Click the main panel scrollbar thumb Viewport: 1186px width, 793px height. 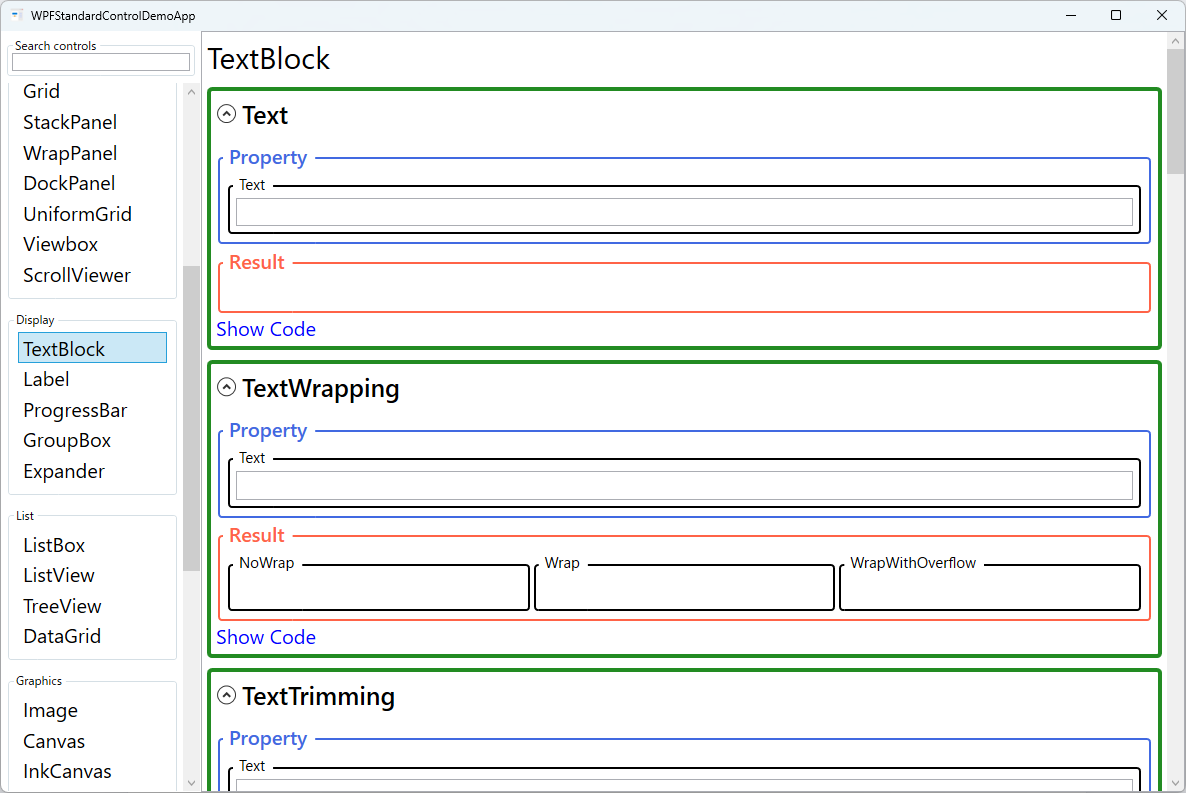pyautogui.click(x=1175, y=112)
